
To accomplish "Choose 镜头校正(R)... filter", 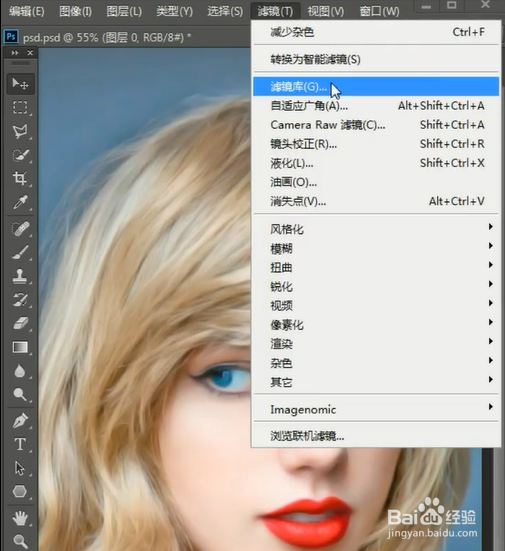I will pos(376,144).
